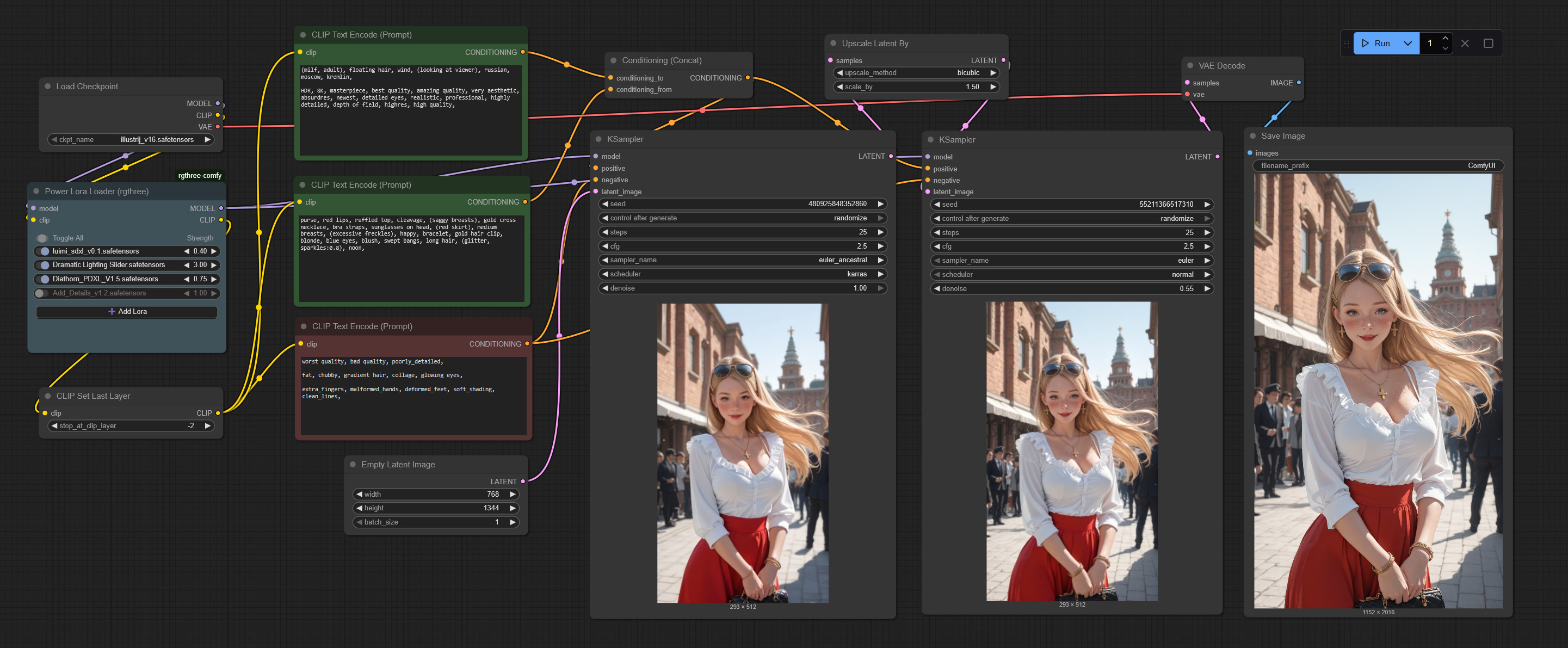Click the Empty Latent Image LATENT output dot
The width and height of the screenshot is (1568, 648).
[523, 482]
